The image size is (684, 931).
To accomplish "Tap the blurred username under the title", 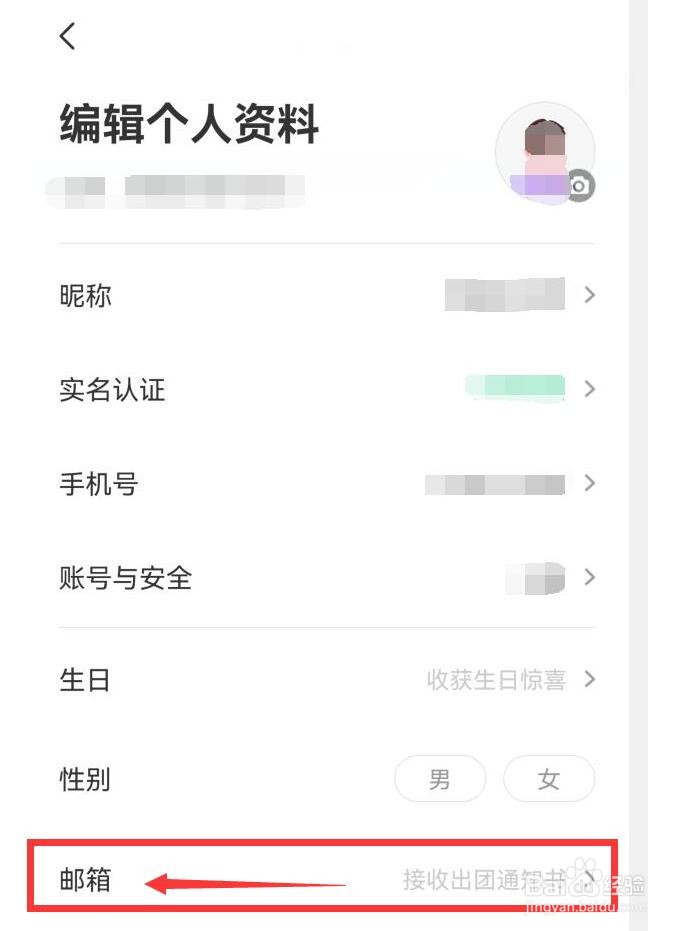I will pos(176,192).
